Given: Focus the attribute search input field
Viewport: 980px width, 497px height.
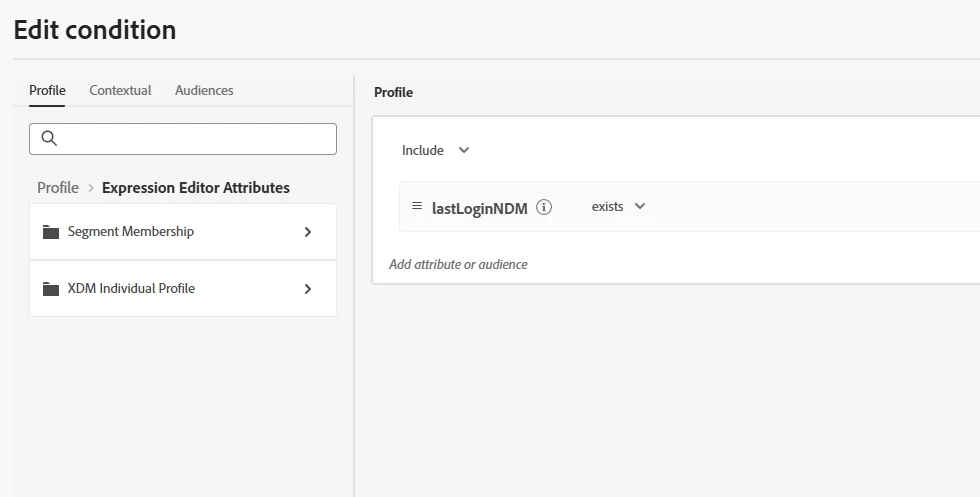Looking at the screenshot, I should 195,139.
